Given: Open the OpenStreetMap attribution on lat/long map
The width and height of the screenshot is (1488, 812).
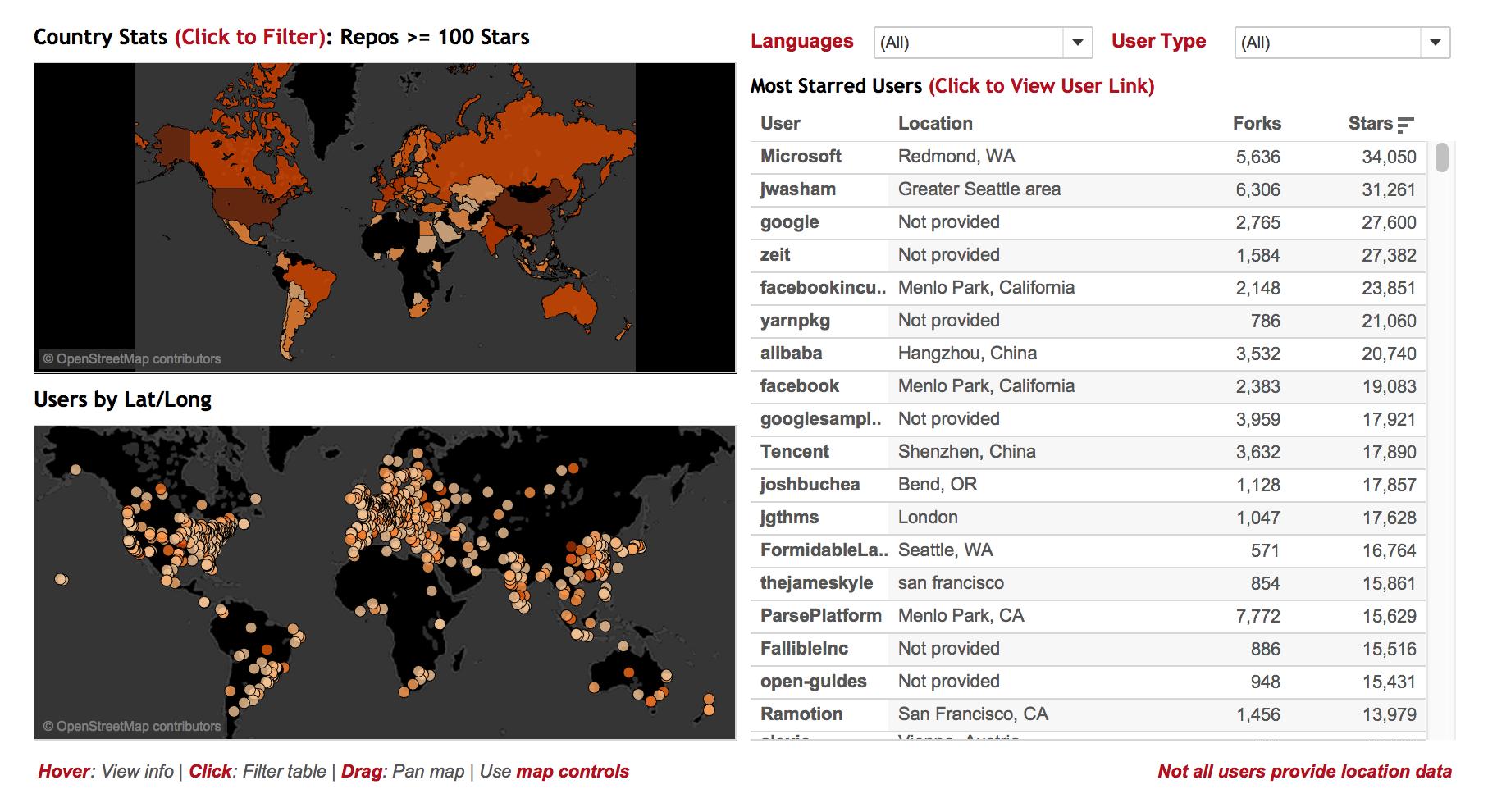Looking at the screenshot, I should pos(132,726).
